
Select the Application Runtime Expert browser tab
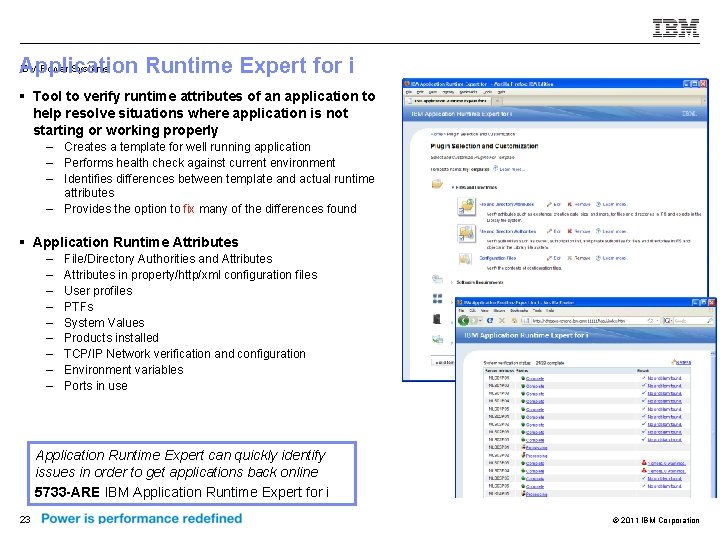pos(448,101)
